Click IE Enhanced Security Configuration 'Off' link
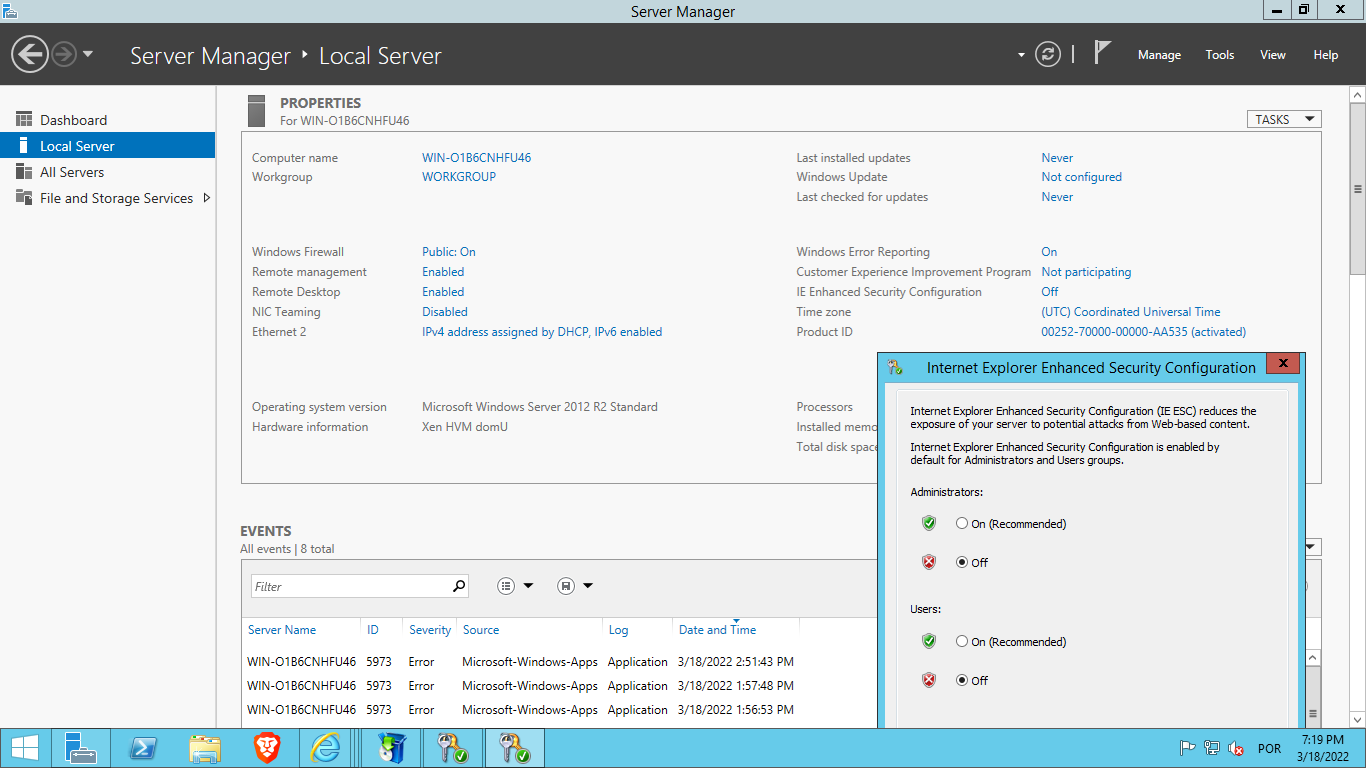The height and width of the screenshot is (768, 1366). click(x=1049, y=292)
